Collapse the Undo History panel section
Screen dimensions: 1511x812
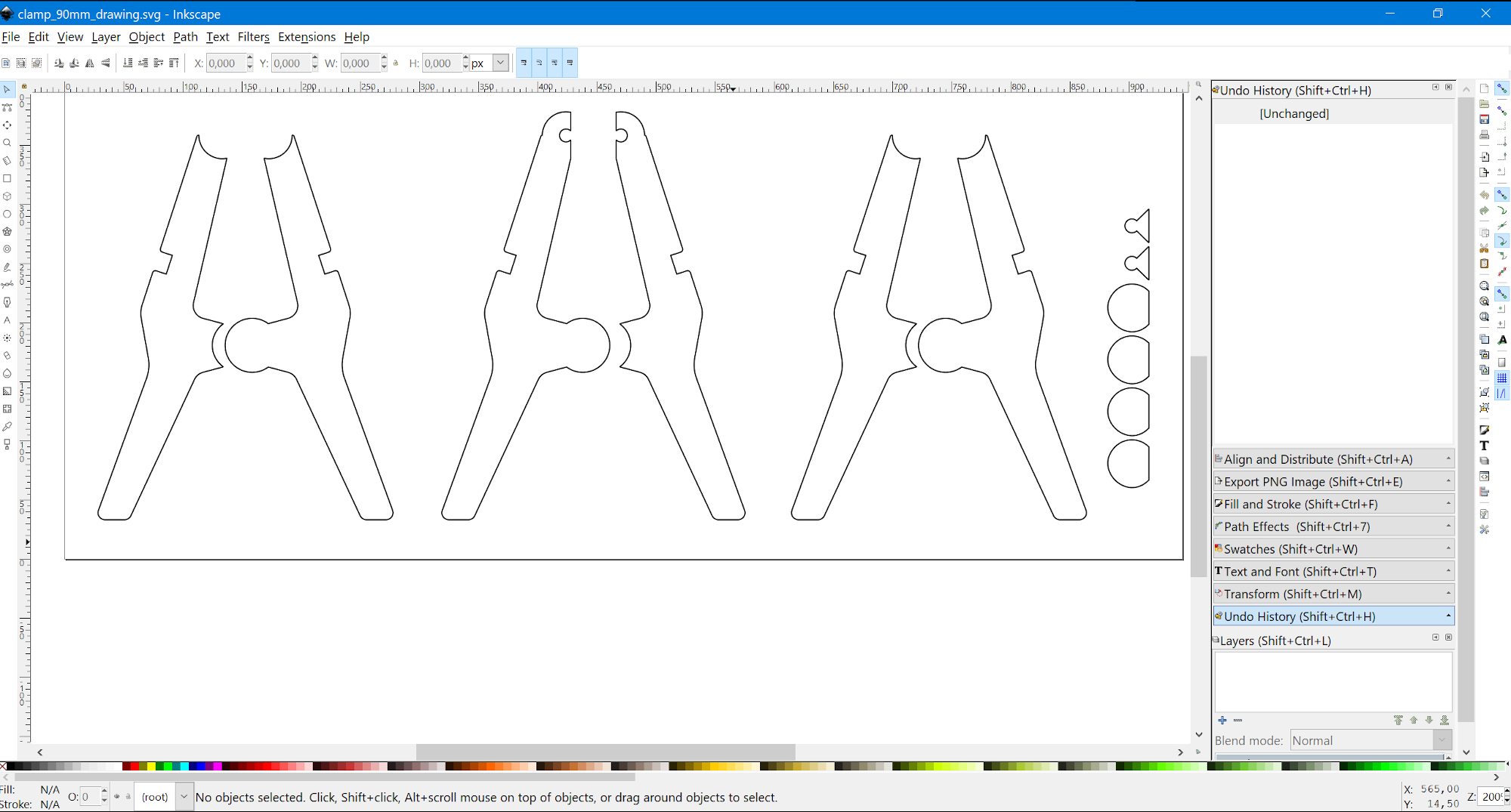coord(1448,616)
